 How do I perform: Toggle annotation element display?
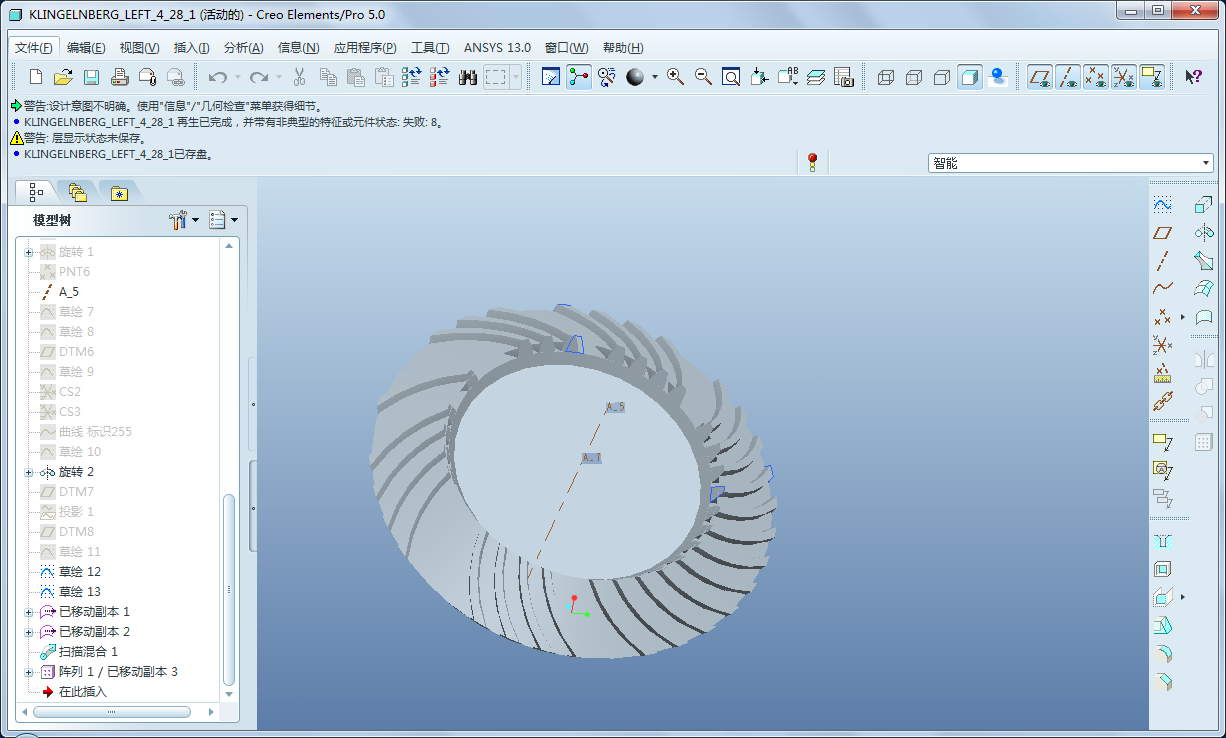(x=1152, y=77)
